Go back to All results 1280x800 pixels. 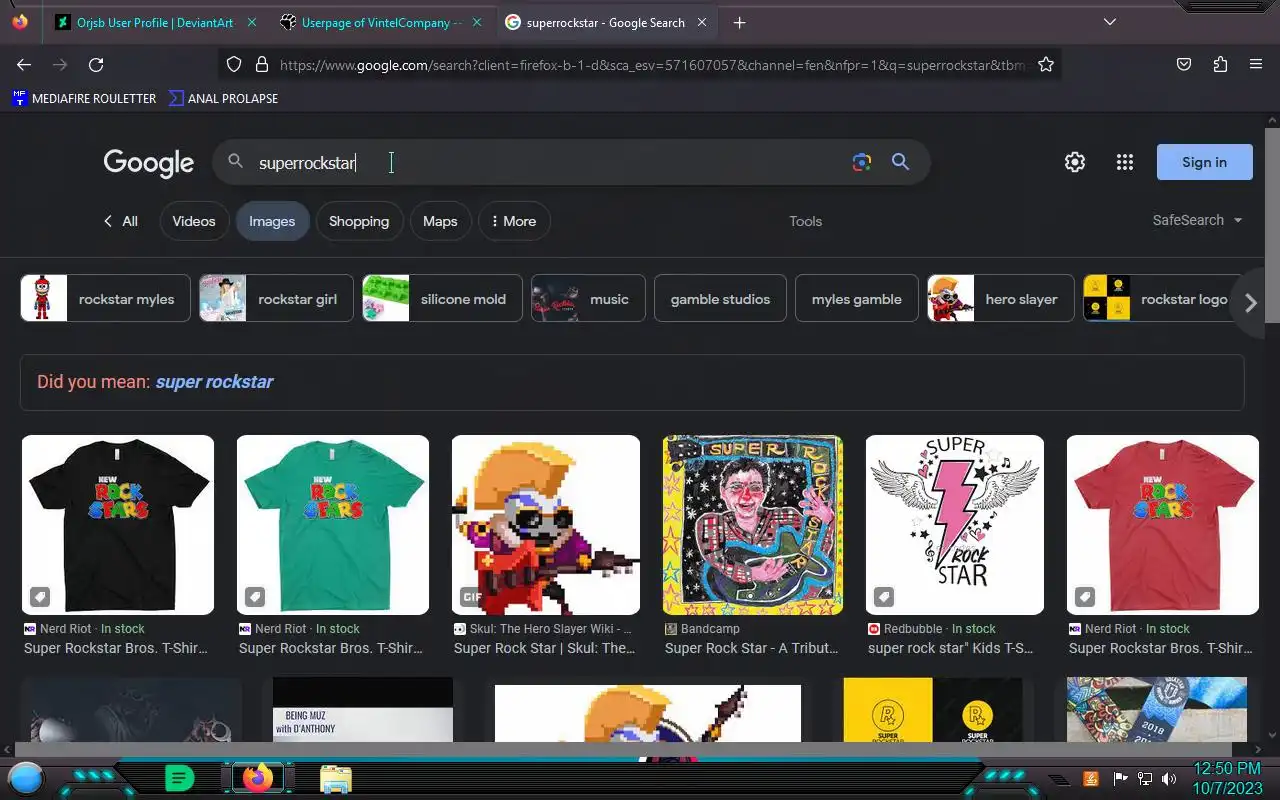pyautogui.click(x=121, y=221)
